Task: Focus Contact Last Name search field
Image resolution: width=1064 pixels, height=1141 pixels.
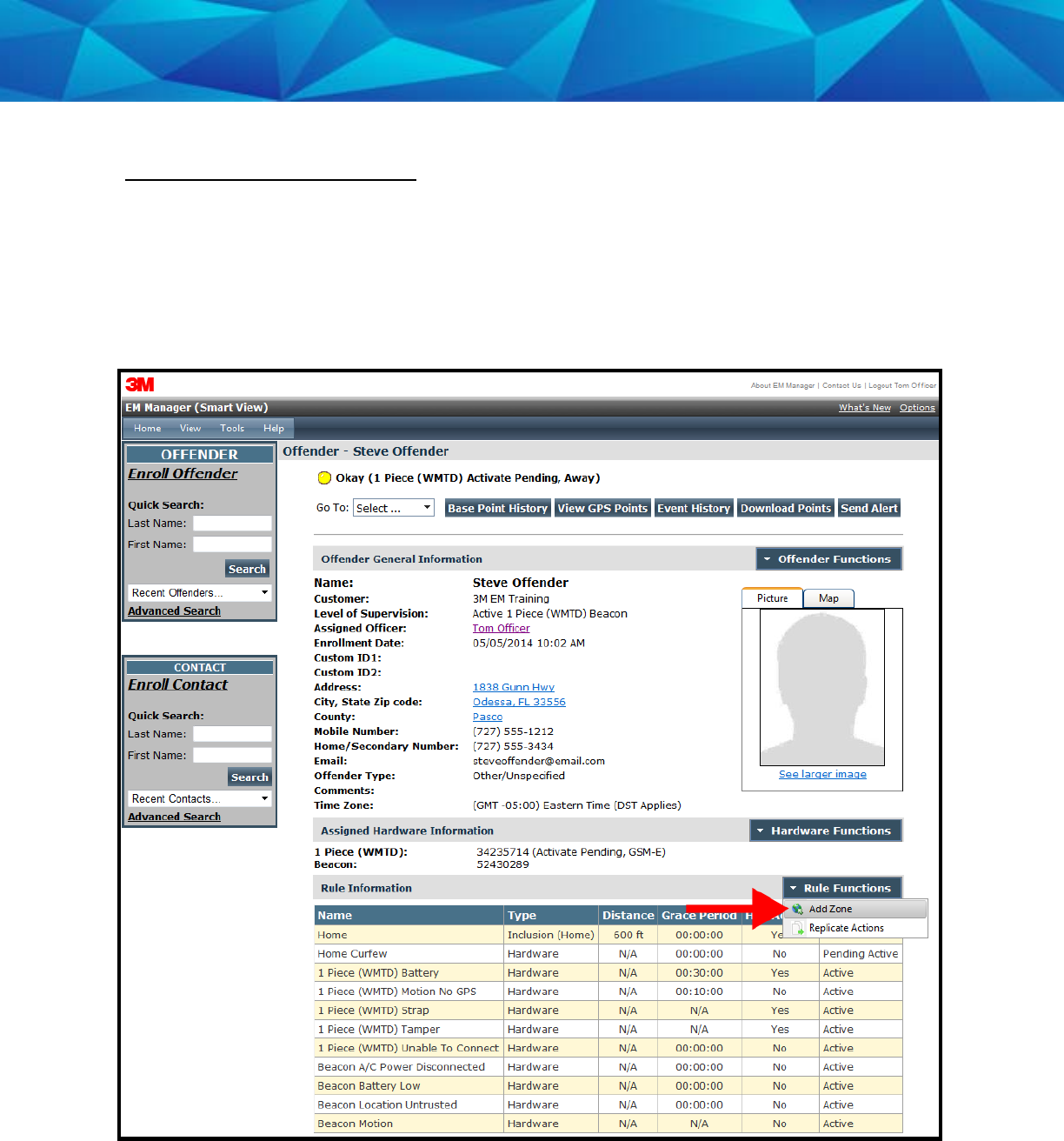Action: pos(232,734)
